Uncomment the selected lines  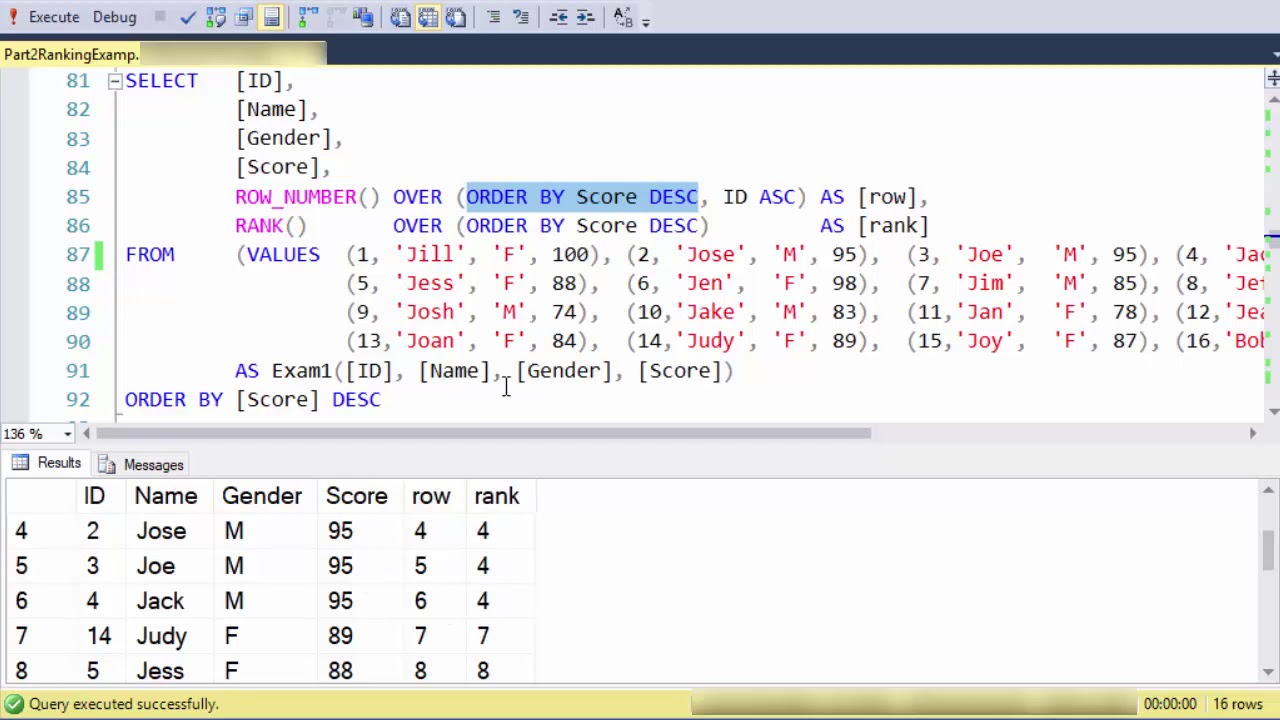coord(521,17)
